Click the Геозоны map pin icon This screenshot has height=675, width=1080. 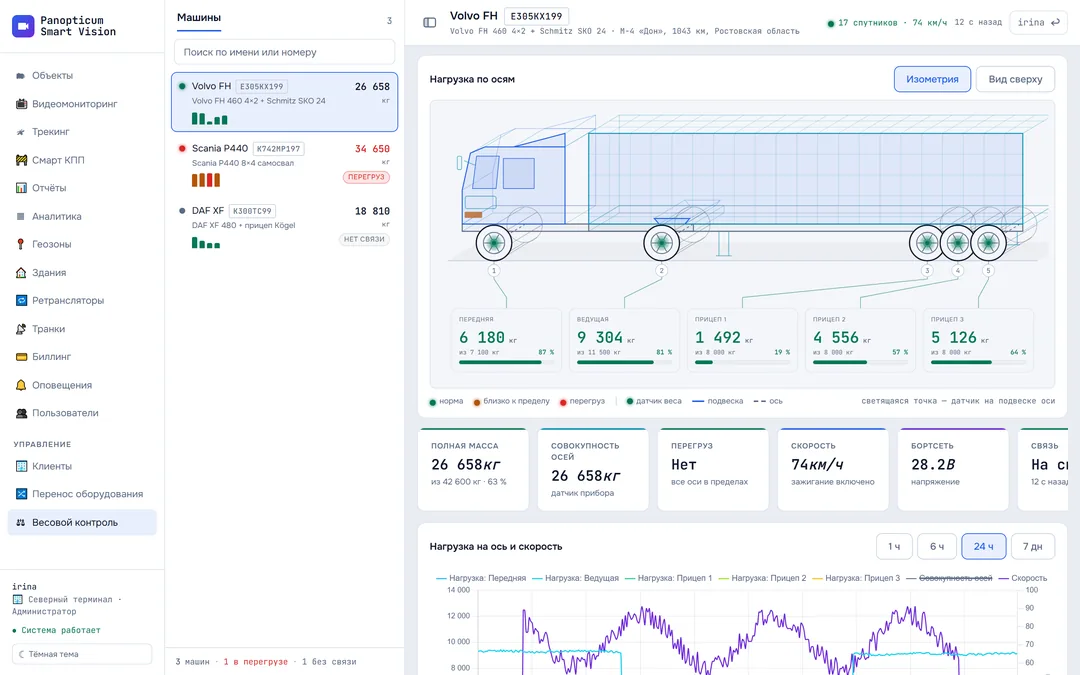point(21,245)
